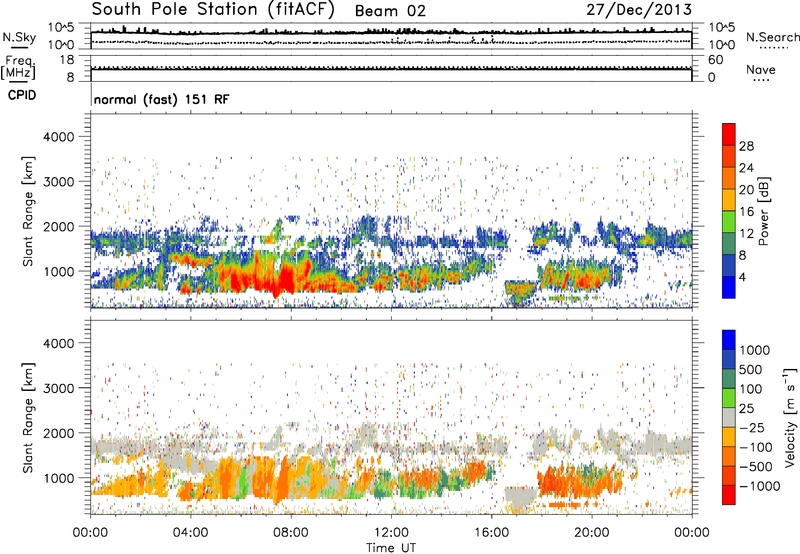Click the "Power [dB]" colorbar title

[763, 211]
